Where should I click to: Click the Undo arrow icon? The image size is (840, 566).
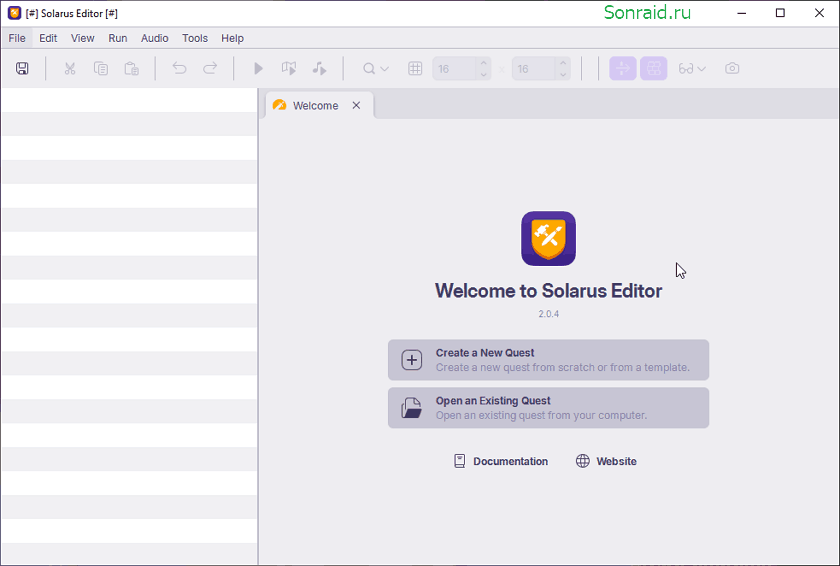click(179, 69)
